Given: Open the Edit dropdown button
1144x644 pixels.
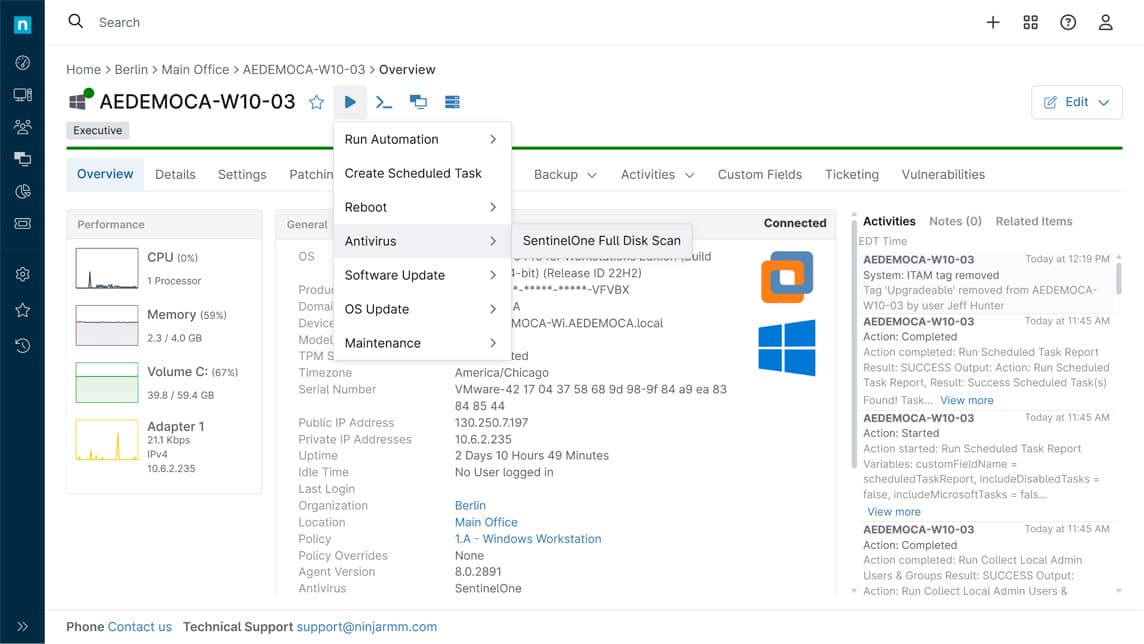Looking at the screenshot, I should 1076,102.
